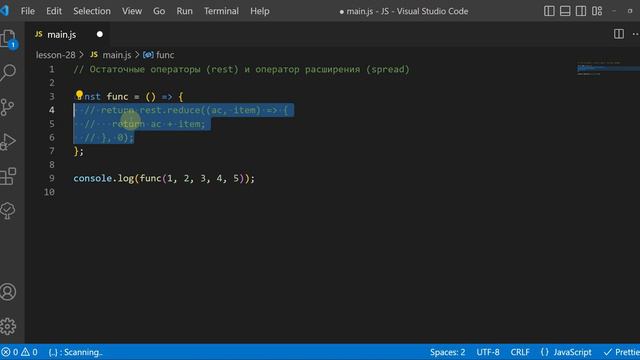Open the Explorer view in activity bar

tap(9, 39)
